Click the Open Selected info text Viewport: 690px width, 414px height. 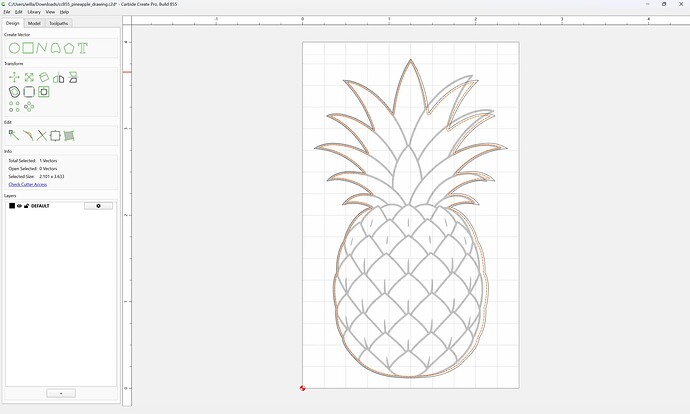pos(33,169)
